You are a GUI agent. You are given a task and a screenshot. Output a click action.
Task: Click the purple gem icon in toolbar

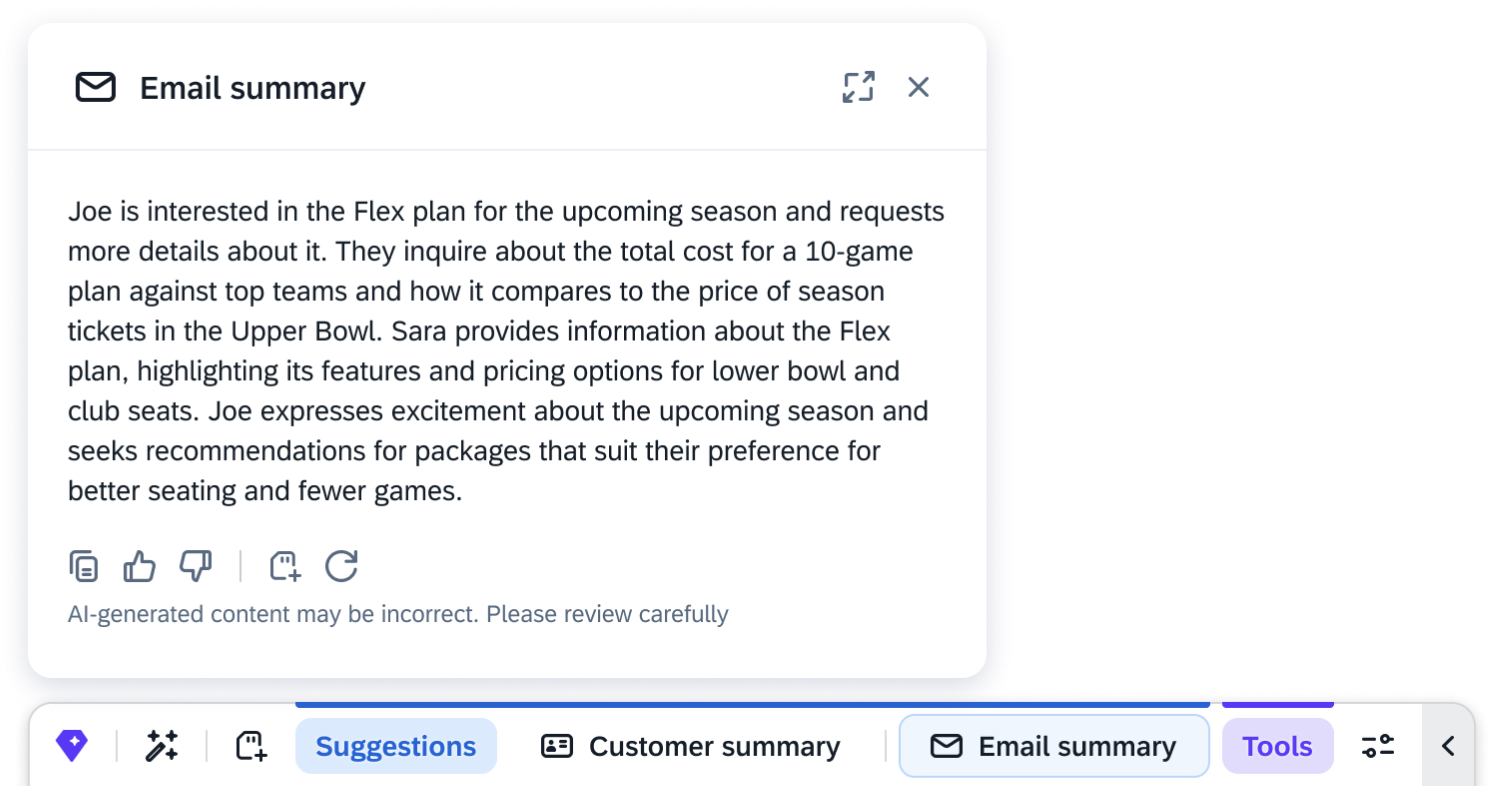tap(72, 746)
